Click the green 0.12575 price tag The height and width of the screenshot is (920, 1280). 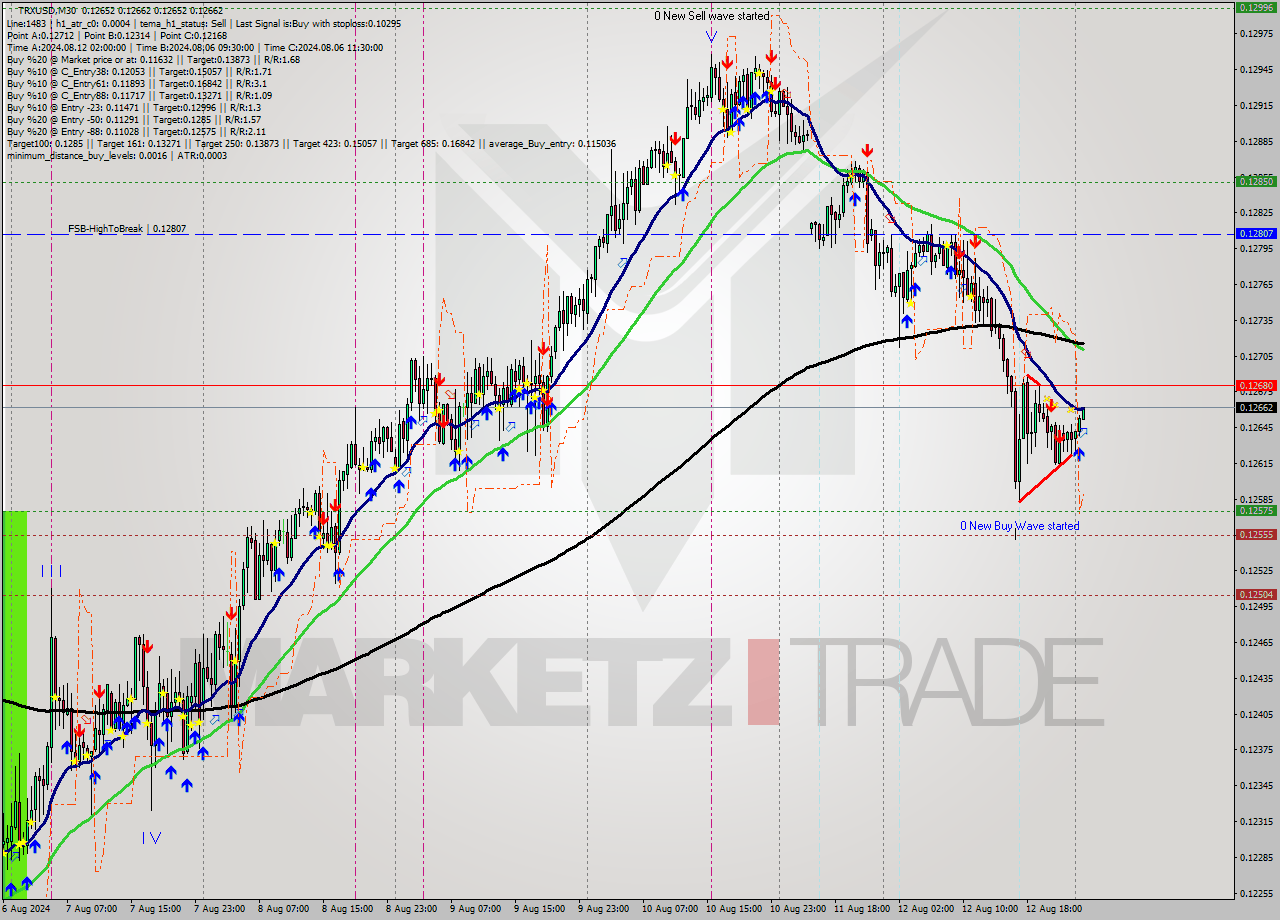tap(1256, 510)
